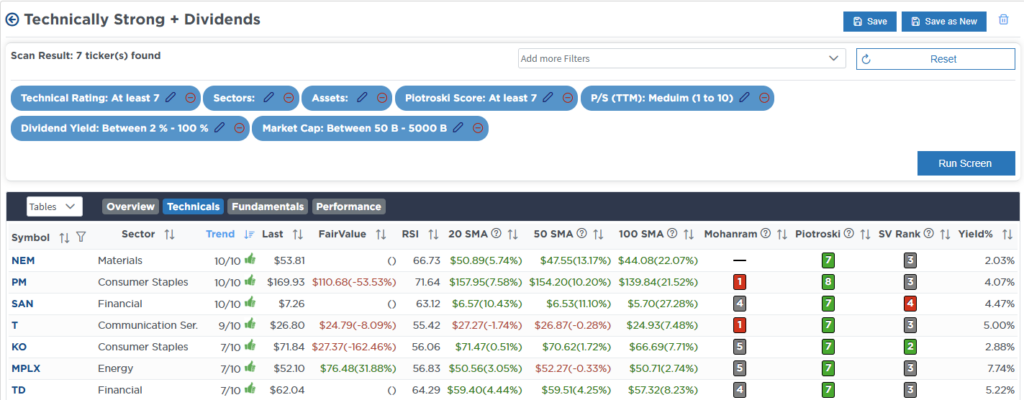This screenshot has height=400, width=1024.
Task: Click the red SV Rank 4 badge for SAN
Action: 910,305
